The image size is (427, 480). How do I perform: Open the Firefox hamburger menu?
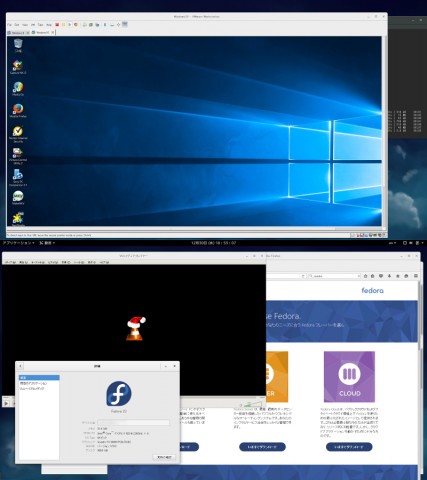(x=416, y=276)
